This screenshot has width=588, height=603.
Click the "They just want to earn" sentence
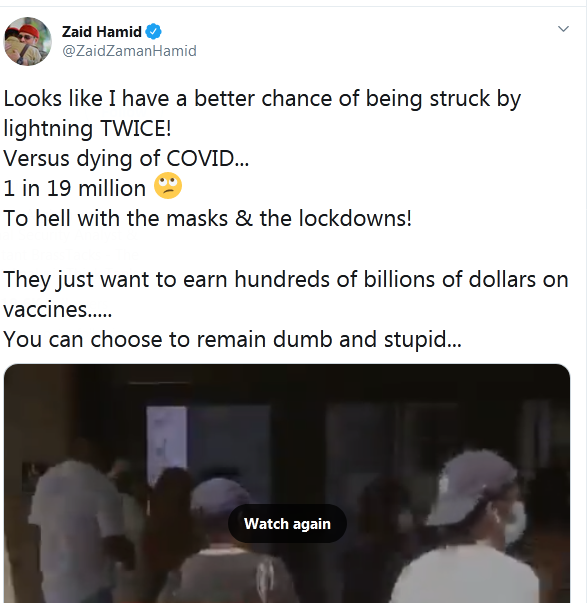[x=286, y=279]
